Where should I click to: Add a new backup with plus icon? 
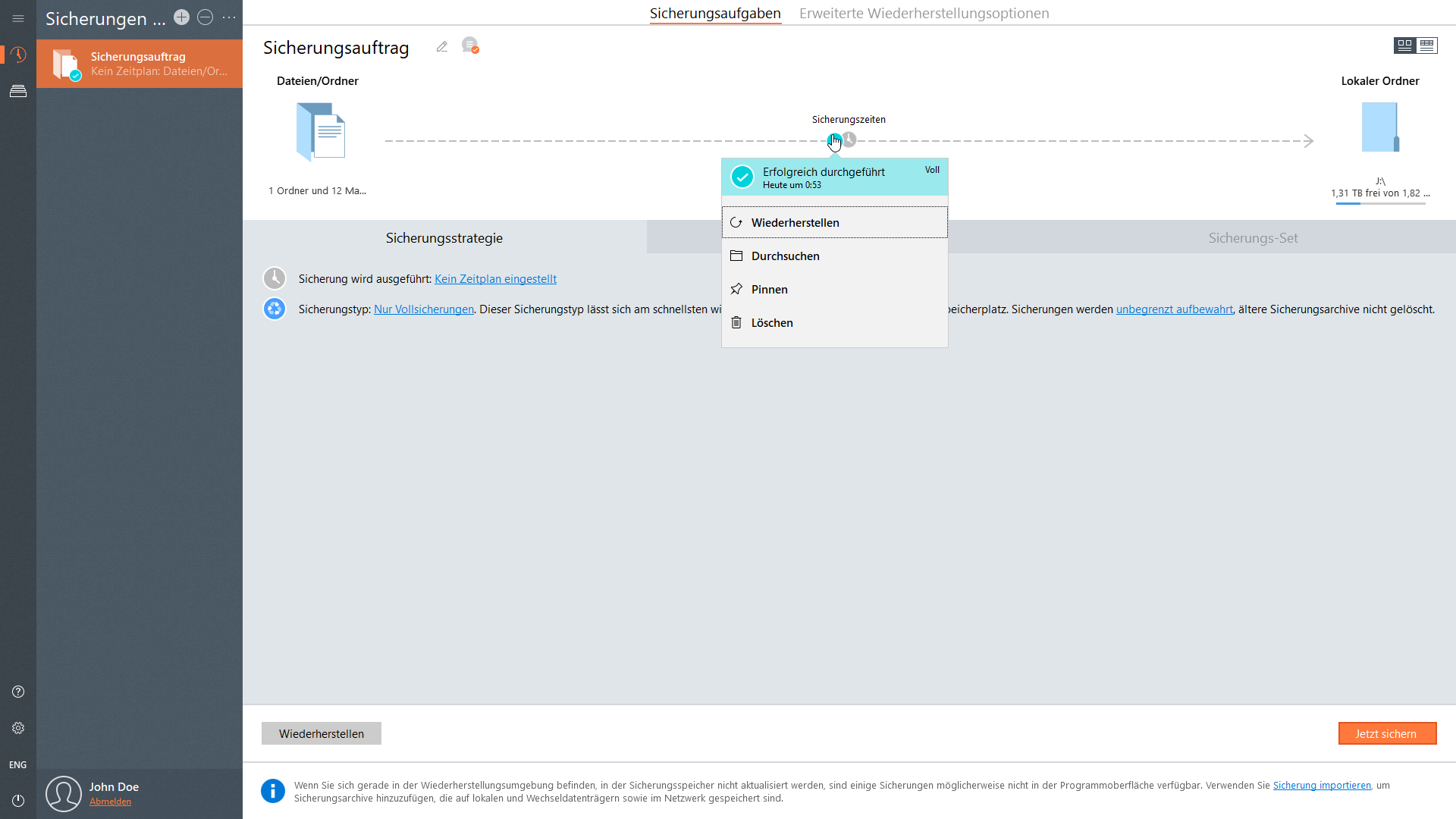(181, 17)
